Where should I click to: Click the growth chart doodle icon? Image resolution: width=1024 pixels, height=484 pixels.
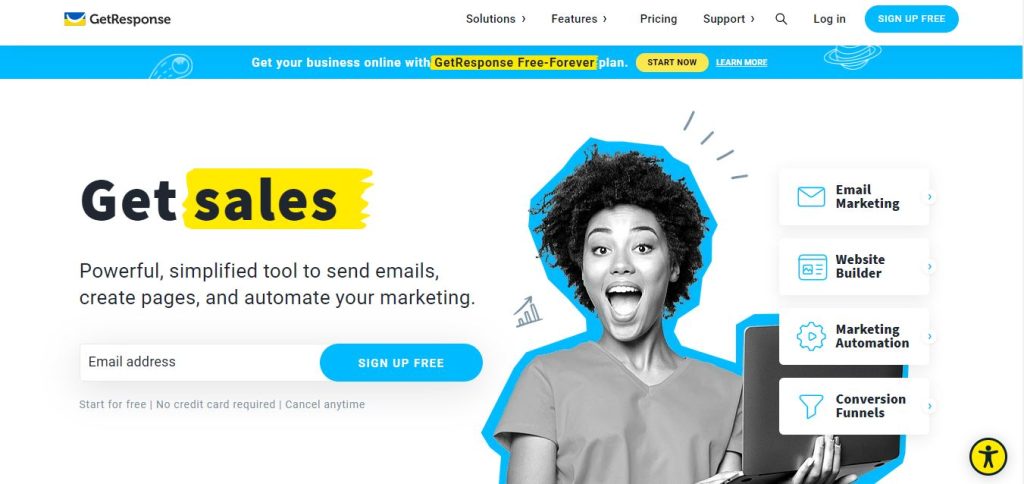click(x=528, y=312)
